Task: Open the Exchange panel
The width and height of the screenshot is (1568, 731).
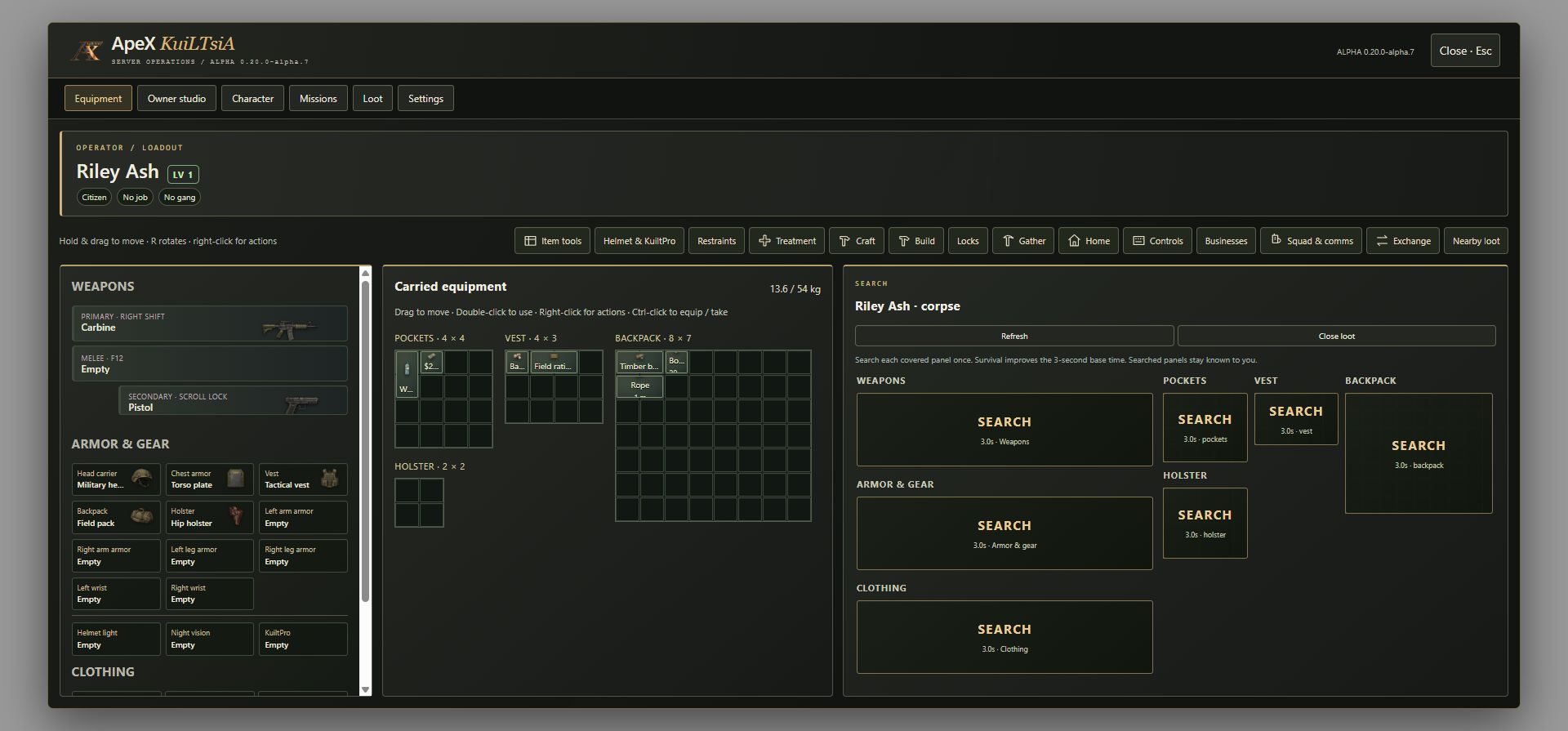Action: tap(1403, 241)
